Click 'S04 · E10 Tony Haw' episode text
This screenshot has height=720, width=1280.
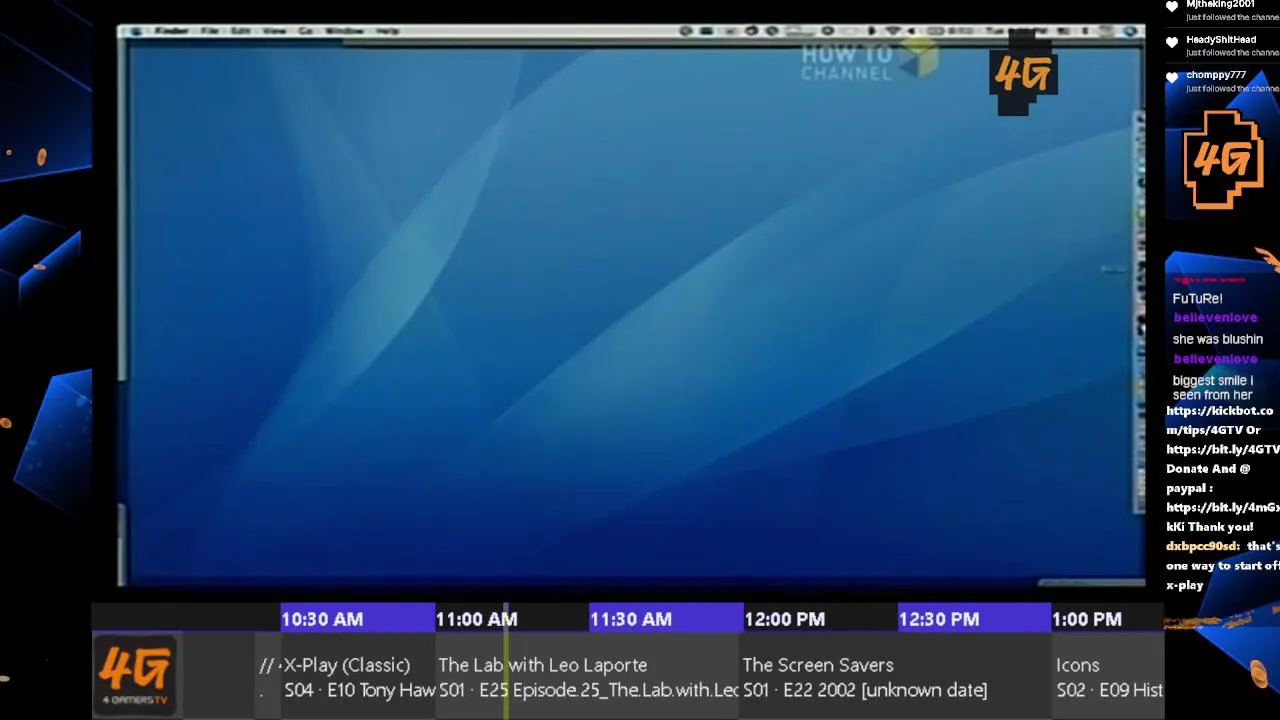coord(360,690)
